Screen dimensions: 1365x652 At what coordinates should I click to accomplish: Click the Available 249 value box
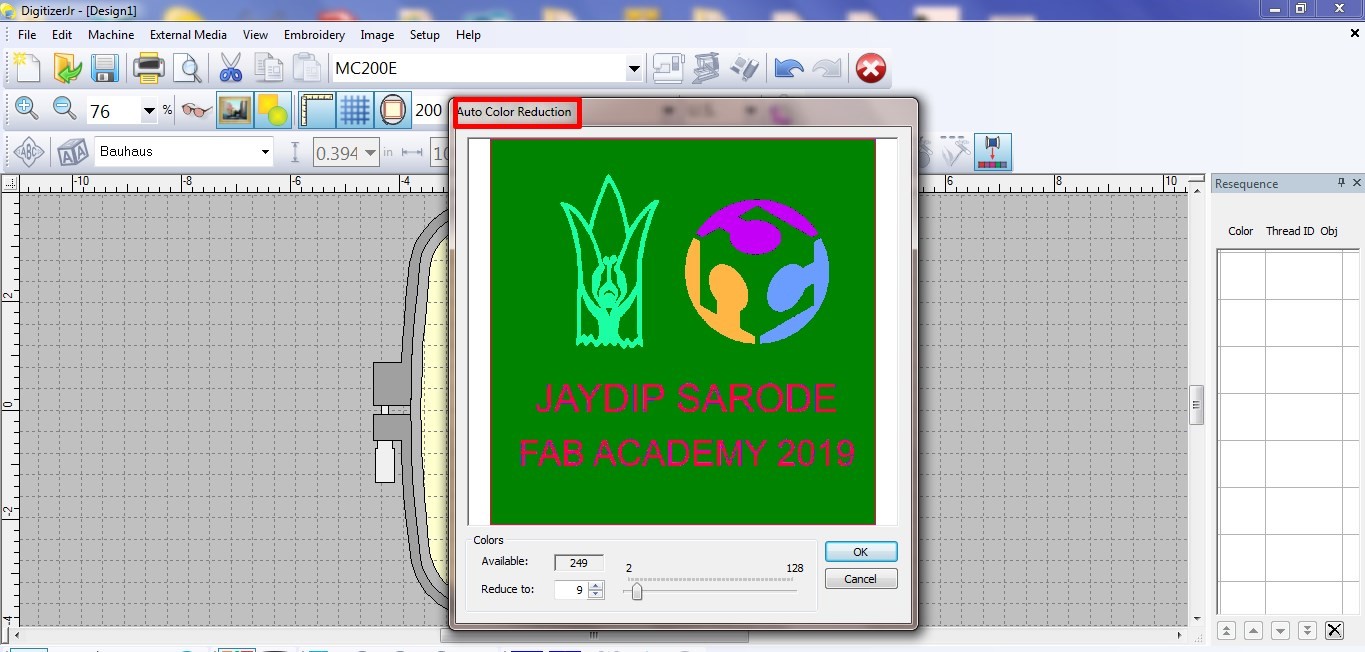(x=579, y=563)
